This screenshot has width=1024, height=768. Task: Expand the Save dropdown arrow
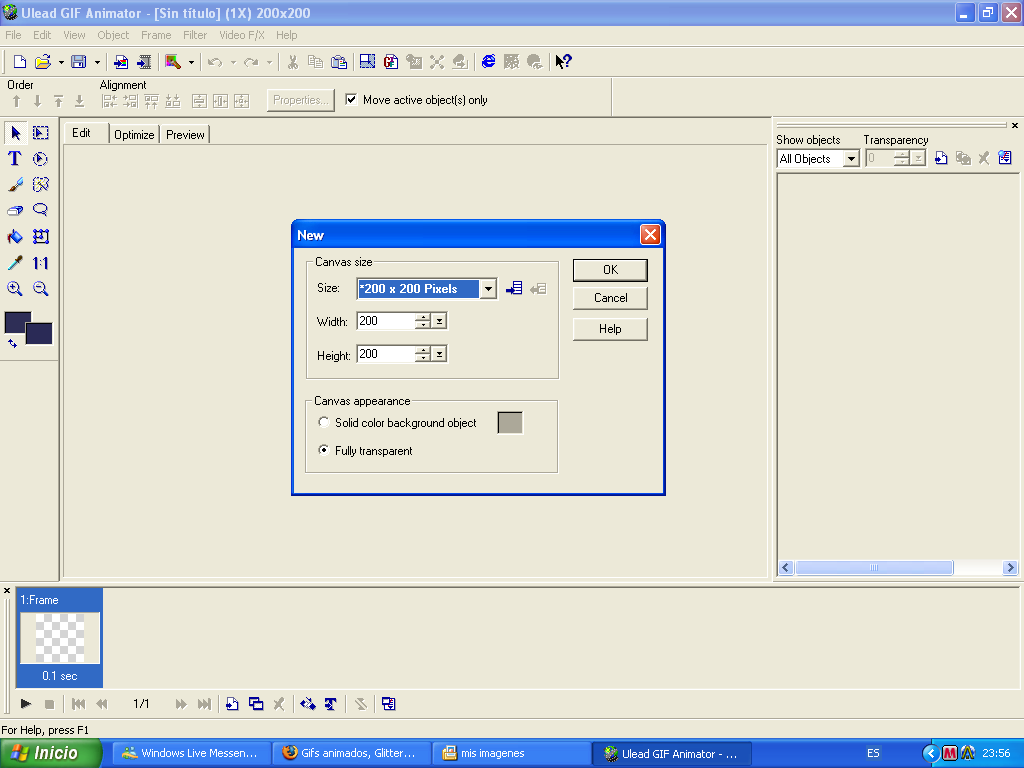coord(97,63)
